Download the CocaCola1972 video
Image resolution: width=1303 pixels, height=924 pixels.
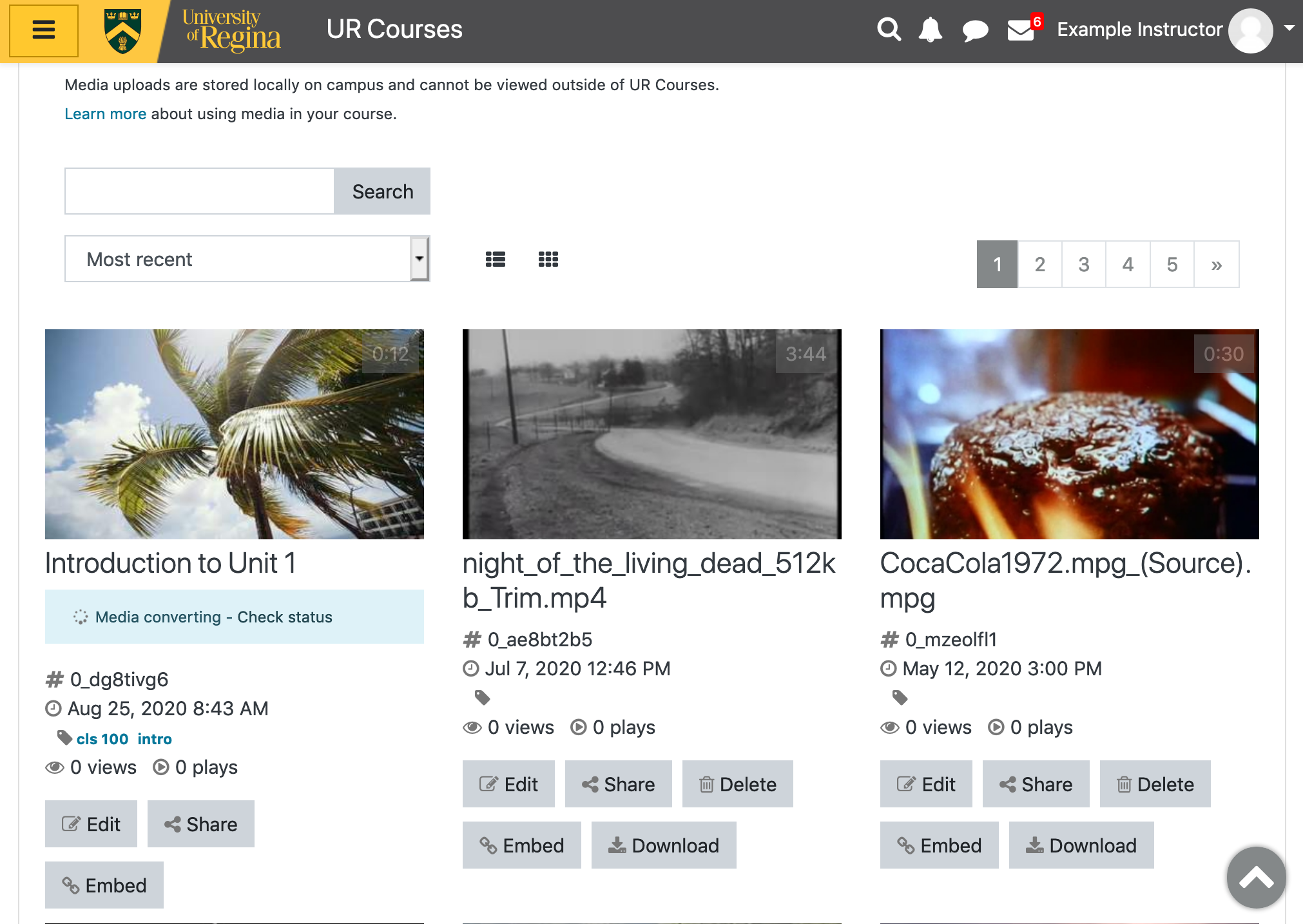1081,845
